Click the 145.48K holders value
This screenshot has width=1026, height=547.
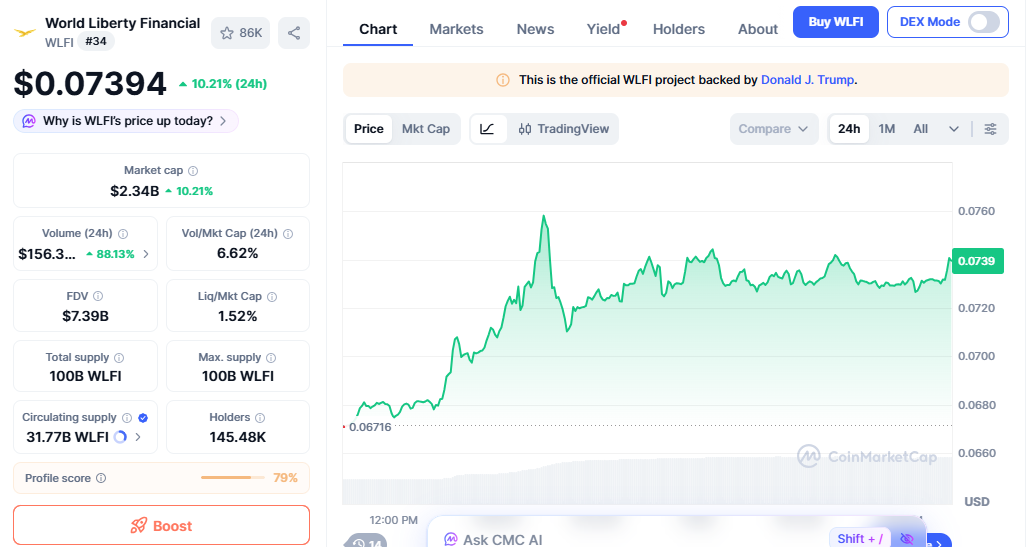tap(238, 437)
